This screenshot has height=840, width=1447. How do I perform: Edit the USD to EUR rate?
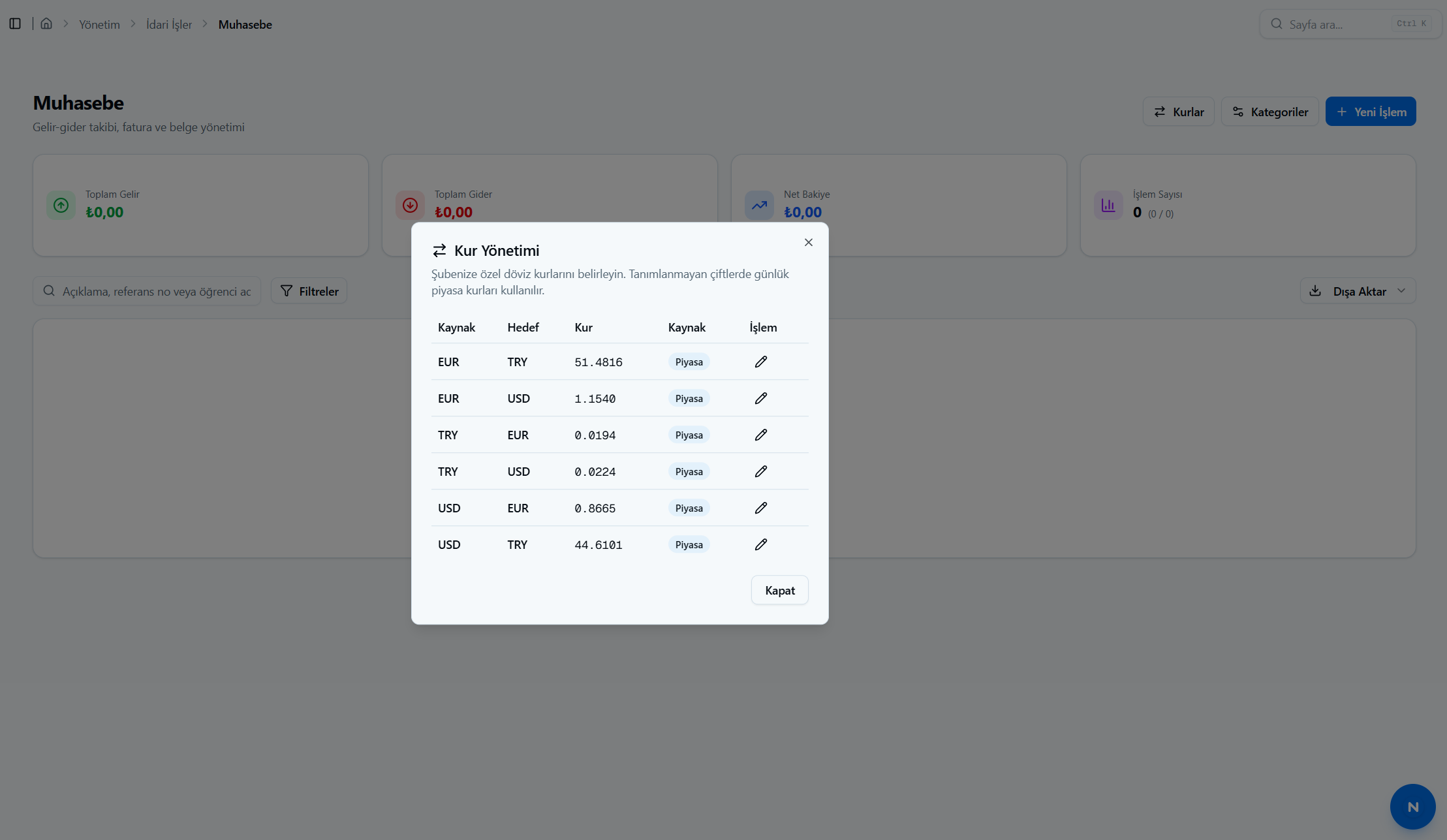click(x=761, y=508)
